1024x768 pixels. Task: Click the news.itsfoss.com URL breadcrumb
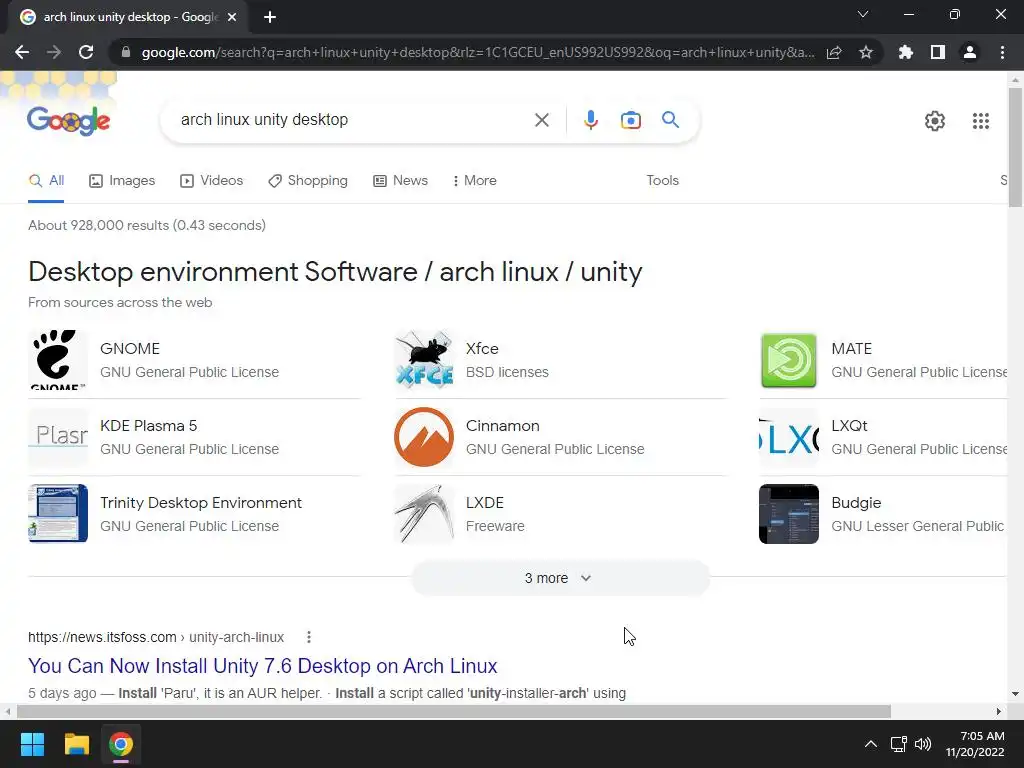tap(155, 637)
